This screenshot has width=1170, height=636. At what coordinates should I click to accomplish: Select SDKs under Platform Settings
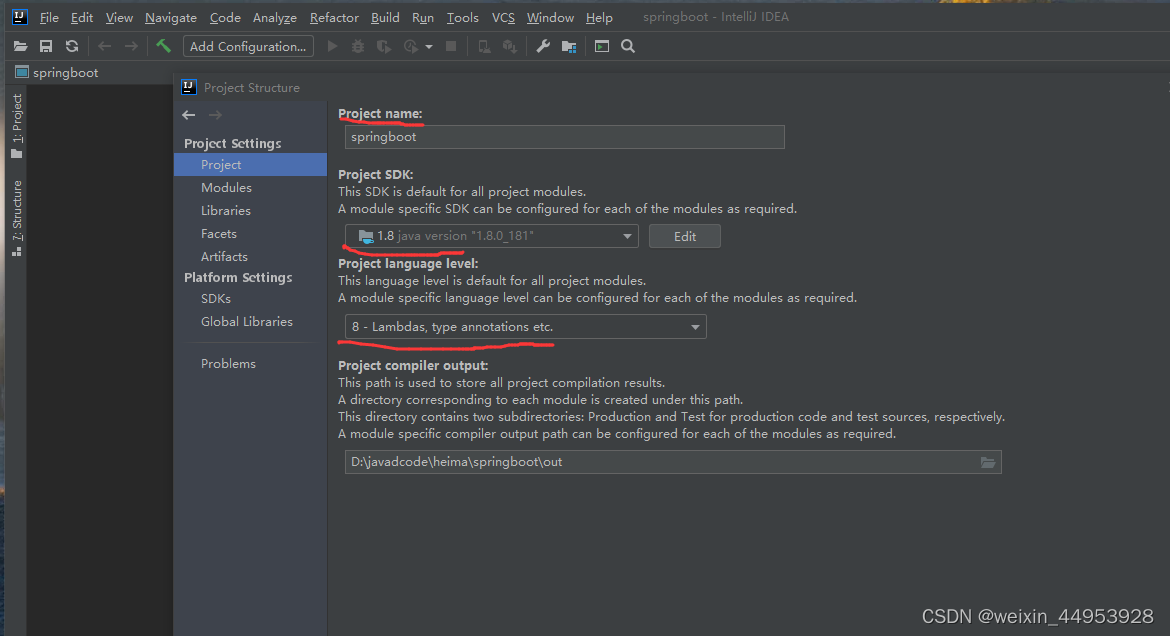tap(251, 298)
